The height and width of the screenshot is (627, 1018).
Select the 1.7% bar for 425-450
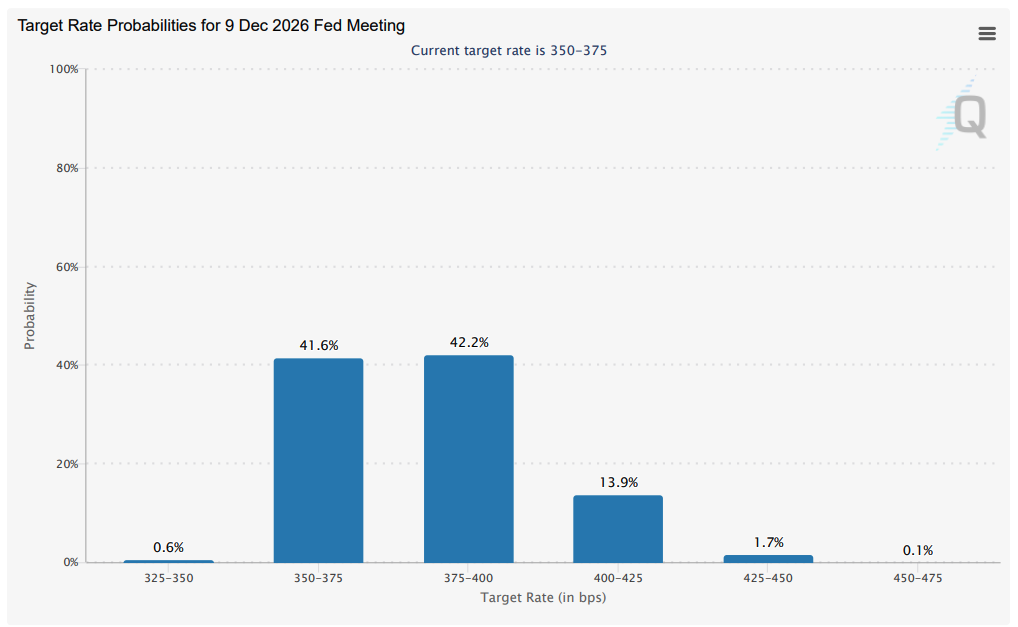coord(768,559)
